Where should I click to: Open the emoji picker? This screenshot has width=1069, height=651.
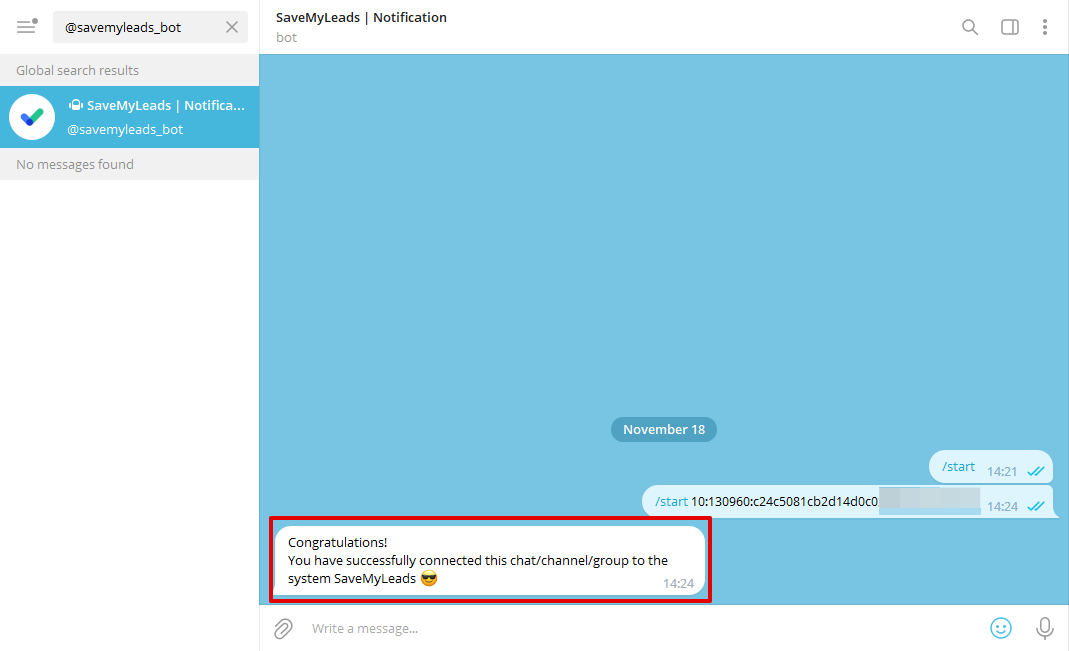coord(1000,628)
